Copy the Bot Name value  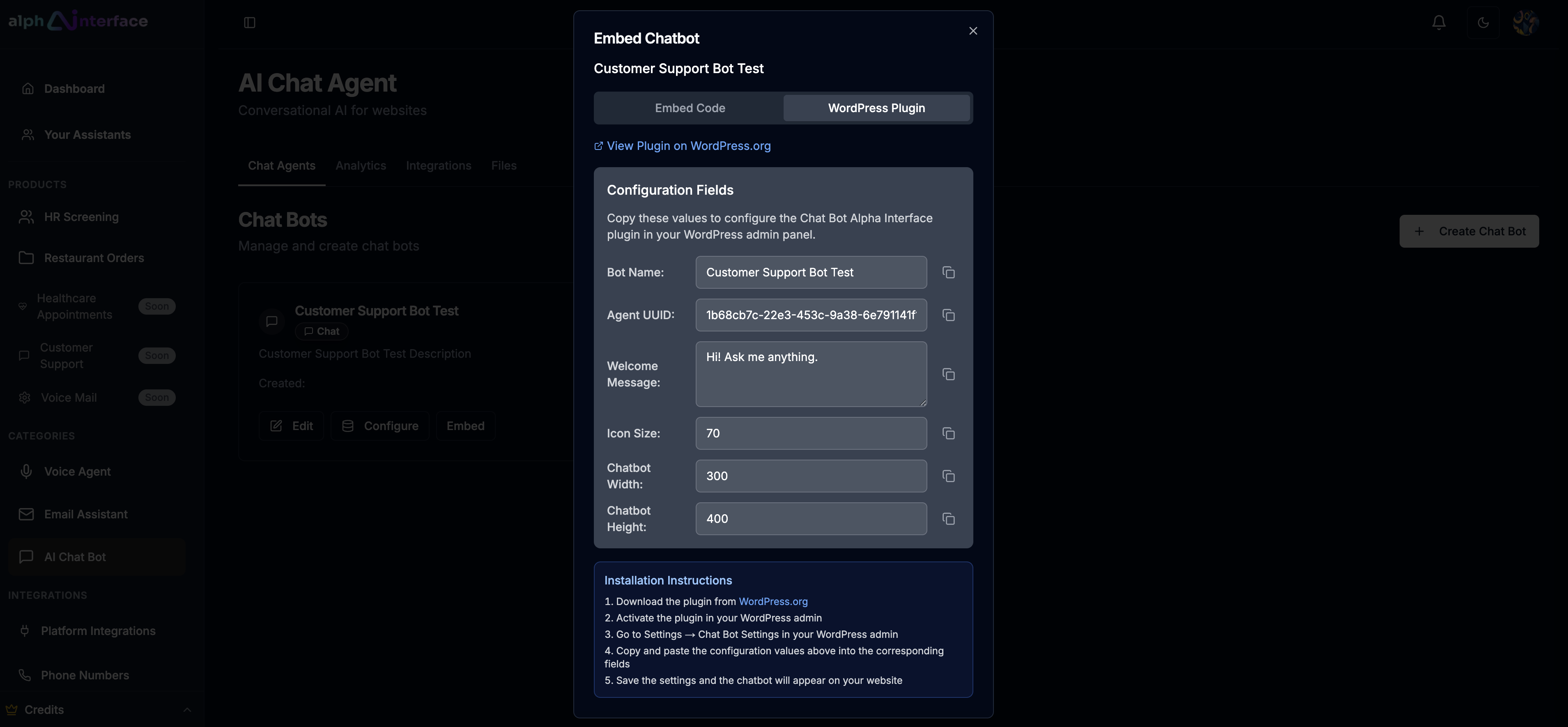pyautogui.click(x=948, y=272)
